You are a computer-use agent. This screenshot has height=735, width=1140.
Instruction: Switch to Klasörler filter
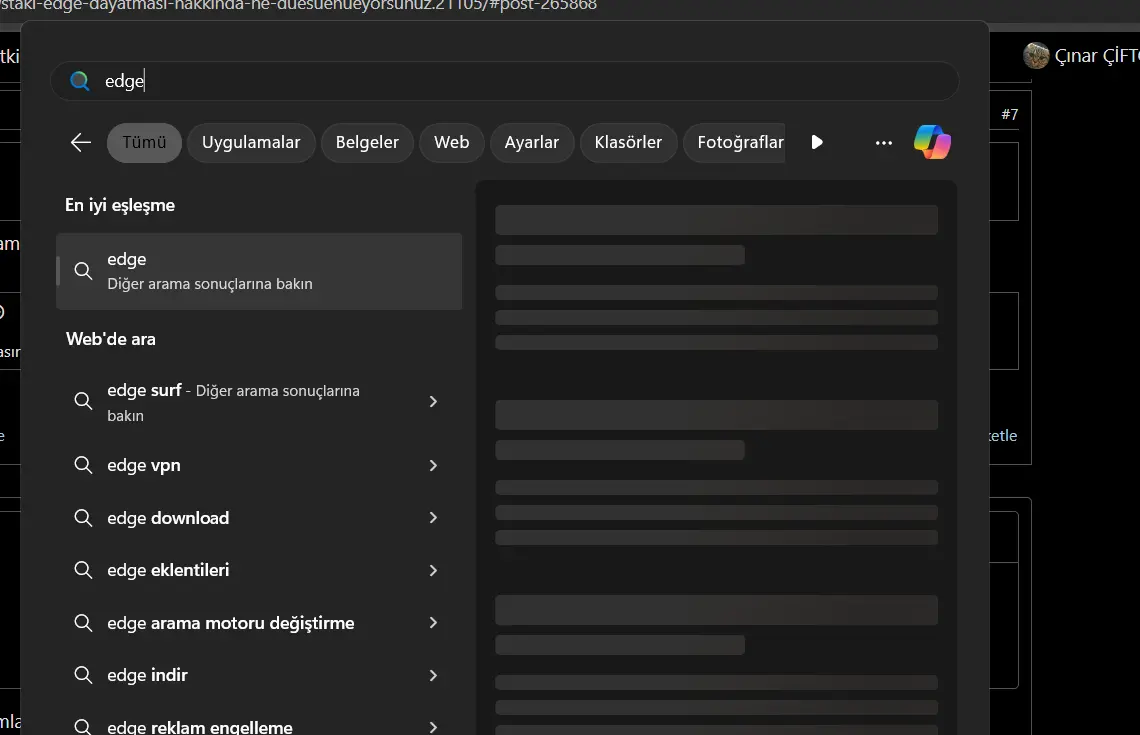(628, 142)
